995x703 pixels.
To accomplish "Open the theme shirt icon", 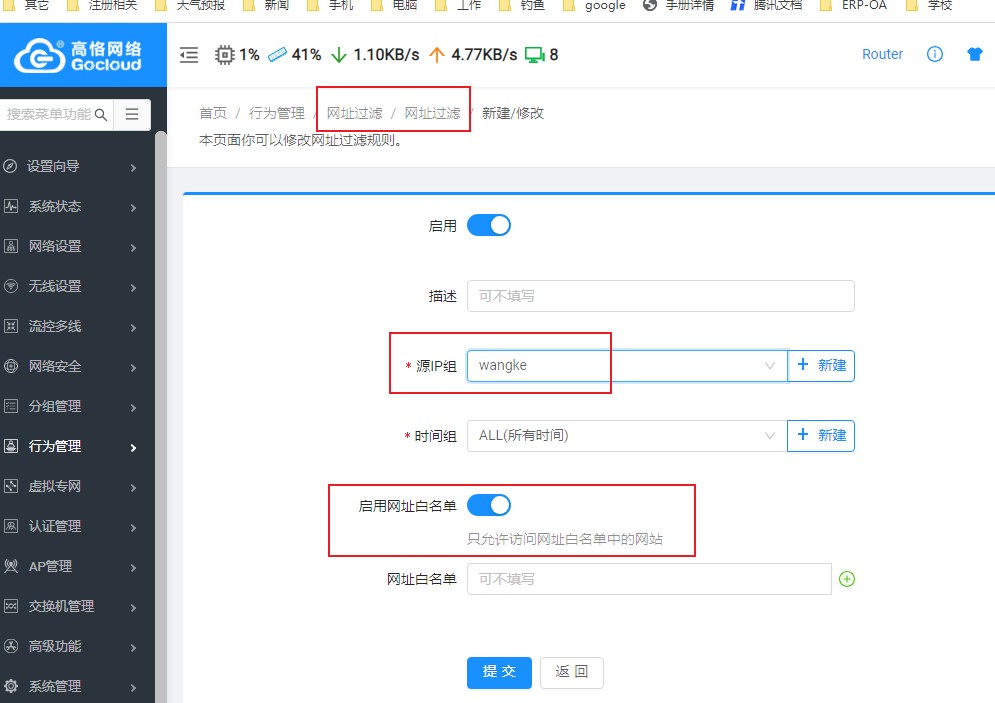I will (975, 55).
